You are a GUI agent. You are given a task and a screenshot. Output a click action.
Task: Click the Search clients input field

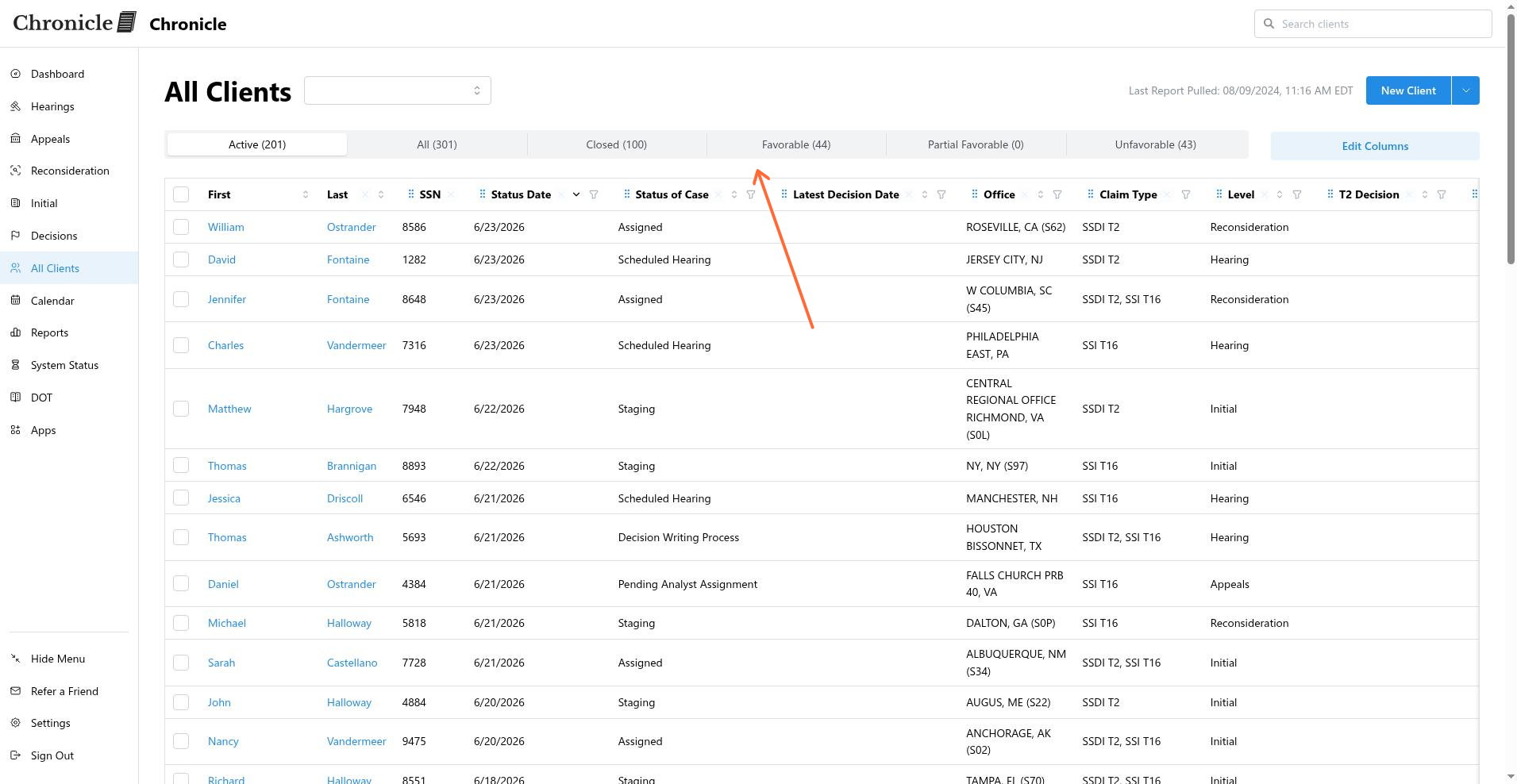point(1373,24)
